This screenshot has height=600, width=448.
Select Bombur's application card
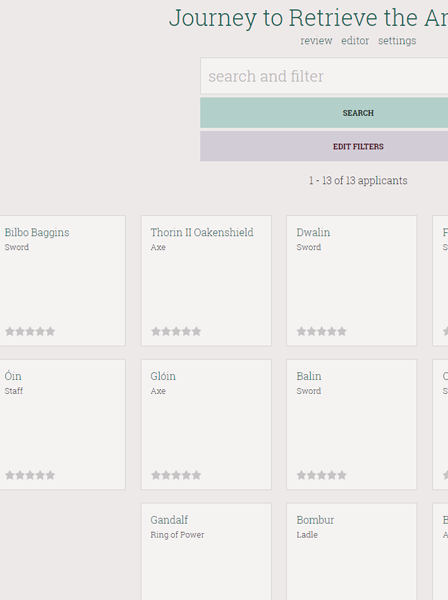352,551
